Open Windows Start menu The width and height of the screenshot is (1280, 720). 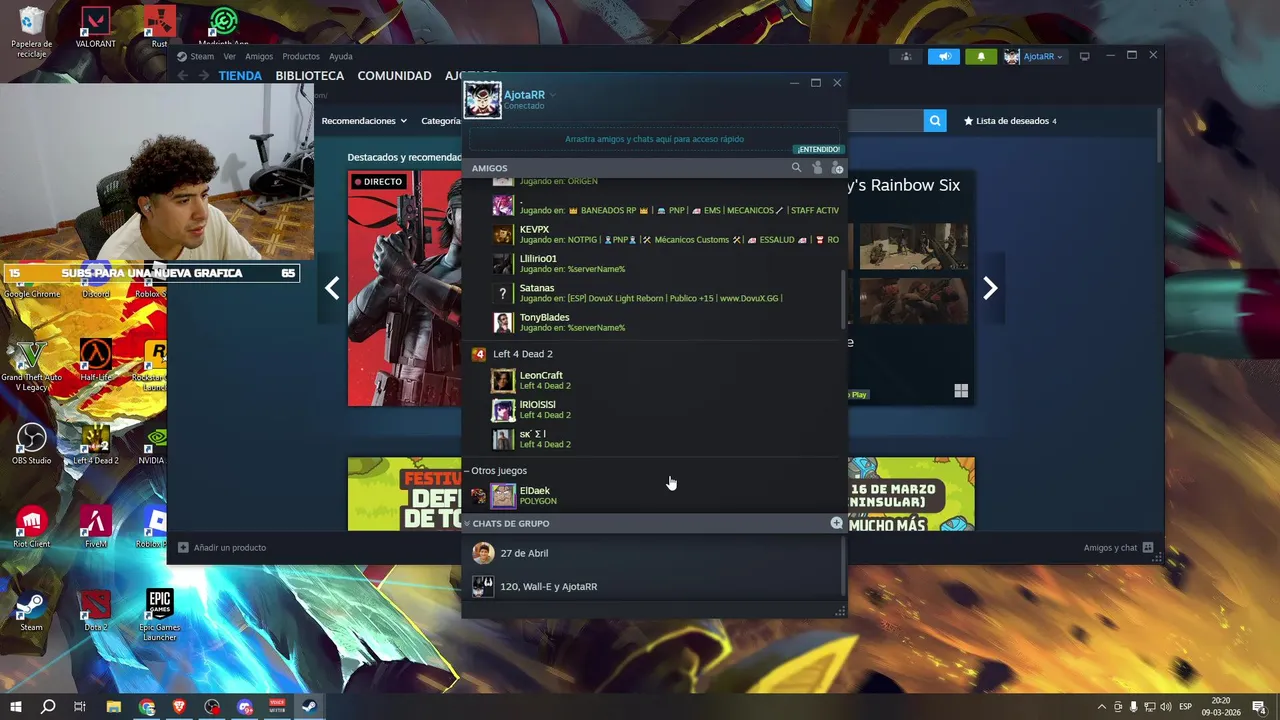[x=16, y=707]
